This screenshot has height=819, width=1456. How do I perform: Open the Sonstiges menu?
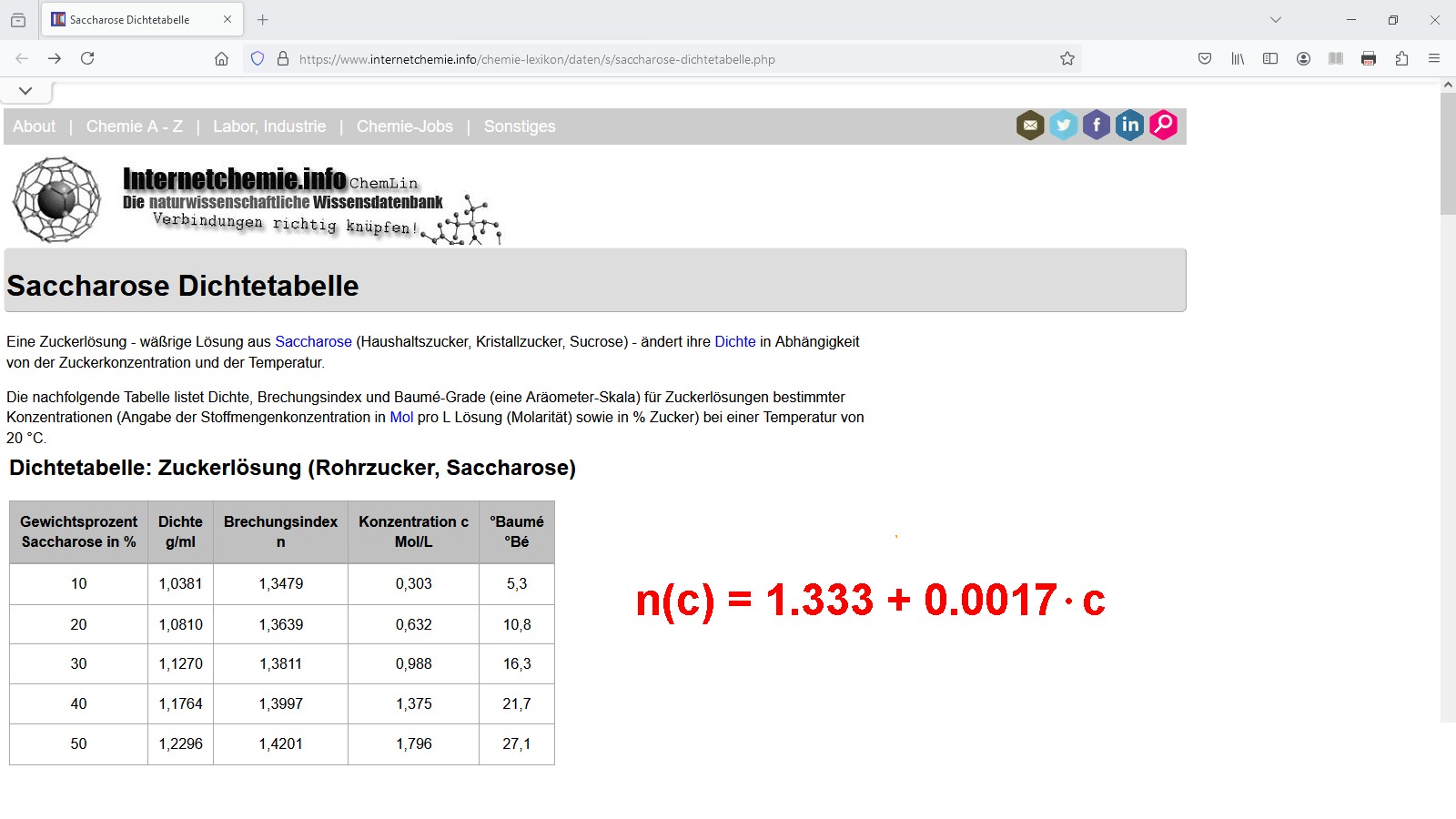(x=520, y=126)
